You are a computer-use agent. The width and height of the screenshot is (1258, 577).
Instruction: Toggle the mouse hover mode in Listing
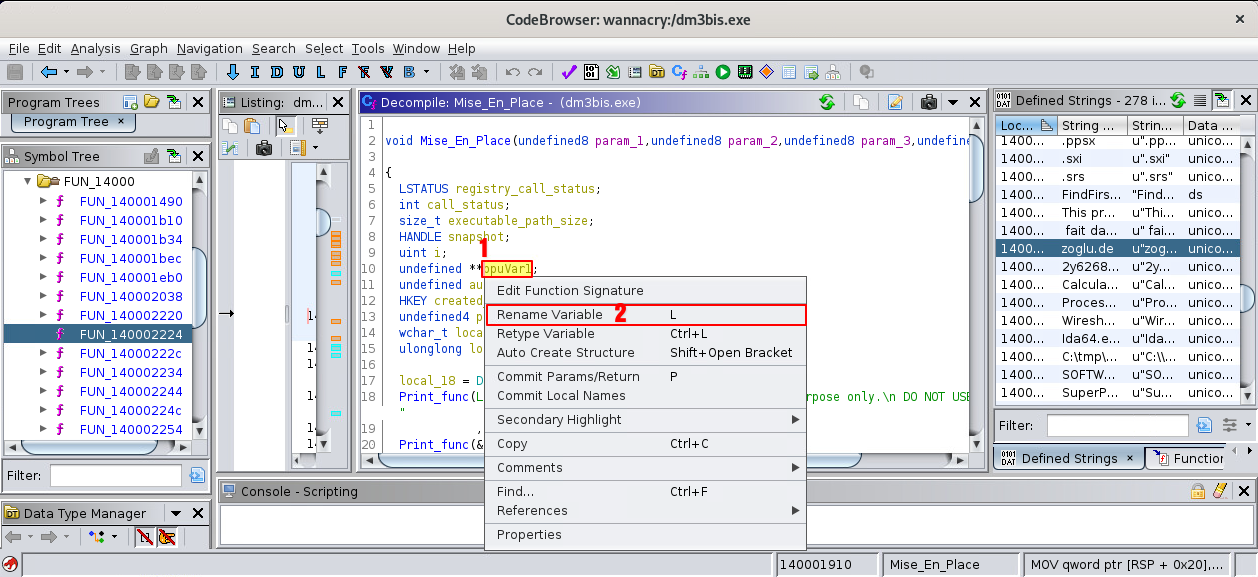coord(285,126)
